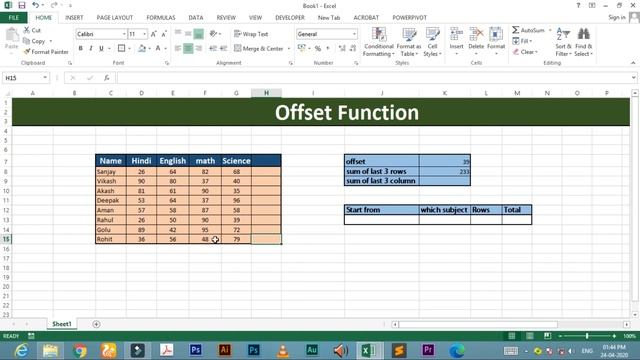
Task: Expand the Font dialog launcher
Action: click(167, 63)
